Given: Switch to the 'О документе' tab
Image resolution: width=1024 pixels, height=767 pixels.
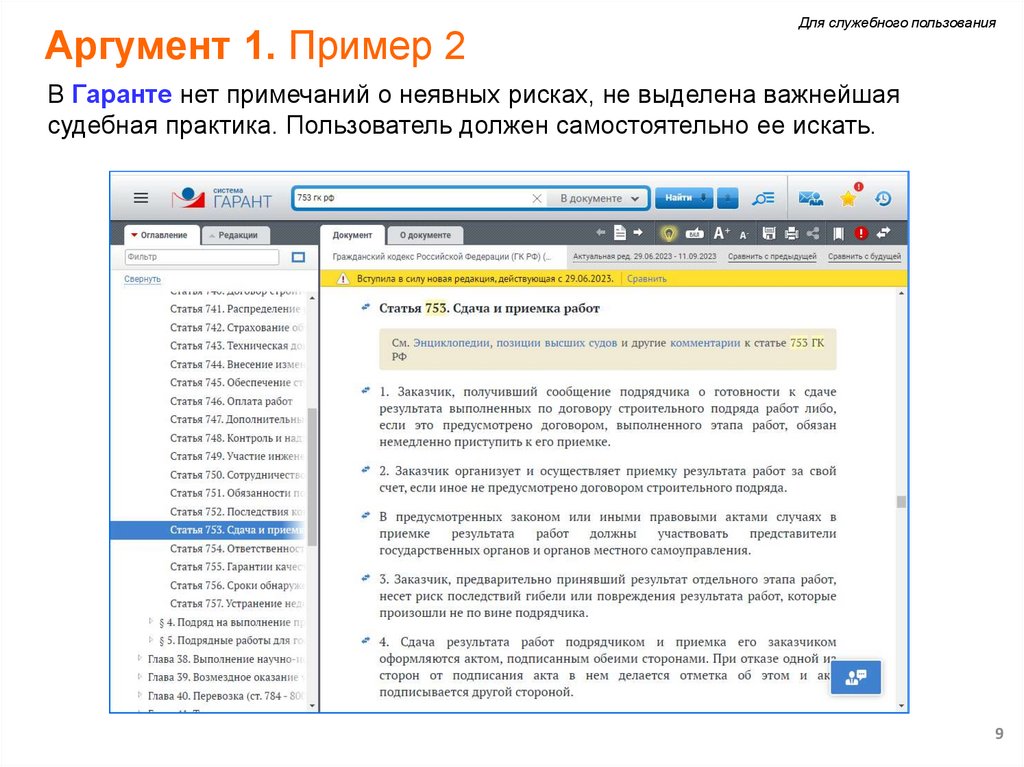Looking at the screenshot, I should point(425,234).
